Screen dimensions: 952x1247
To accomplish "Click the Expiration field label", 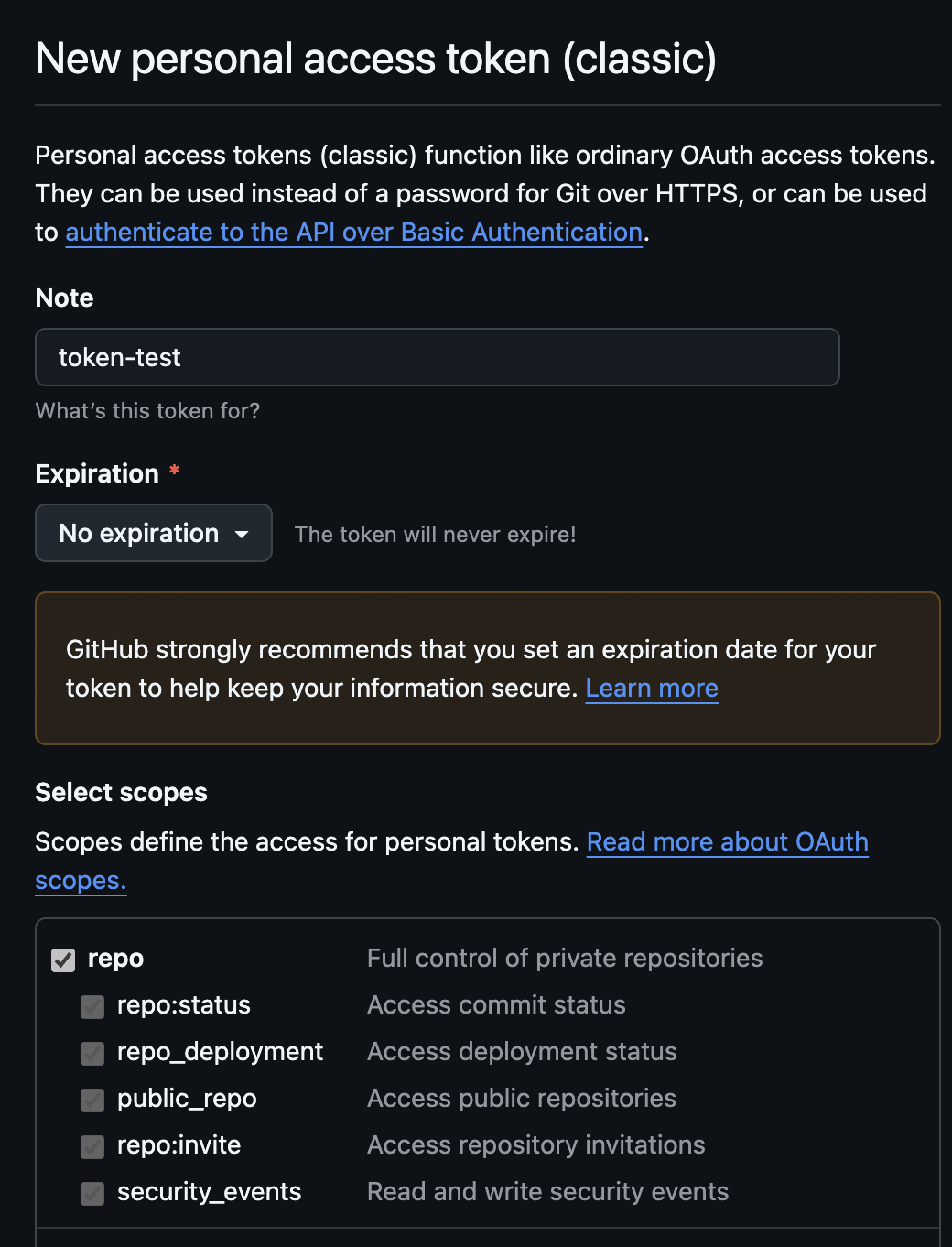I will tap(97, 474).
